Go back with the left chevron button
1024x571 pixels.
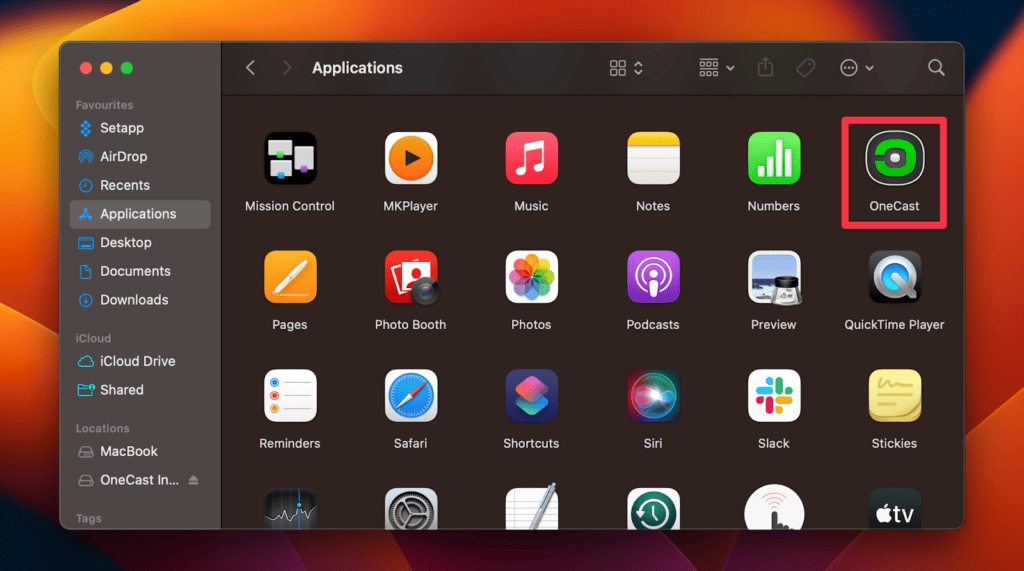click(x=250, y=68)
